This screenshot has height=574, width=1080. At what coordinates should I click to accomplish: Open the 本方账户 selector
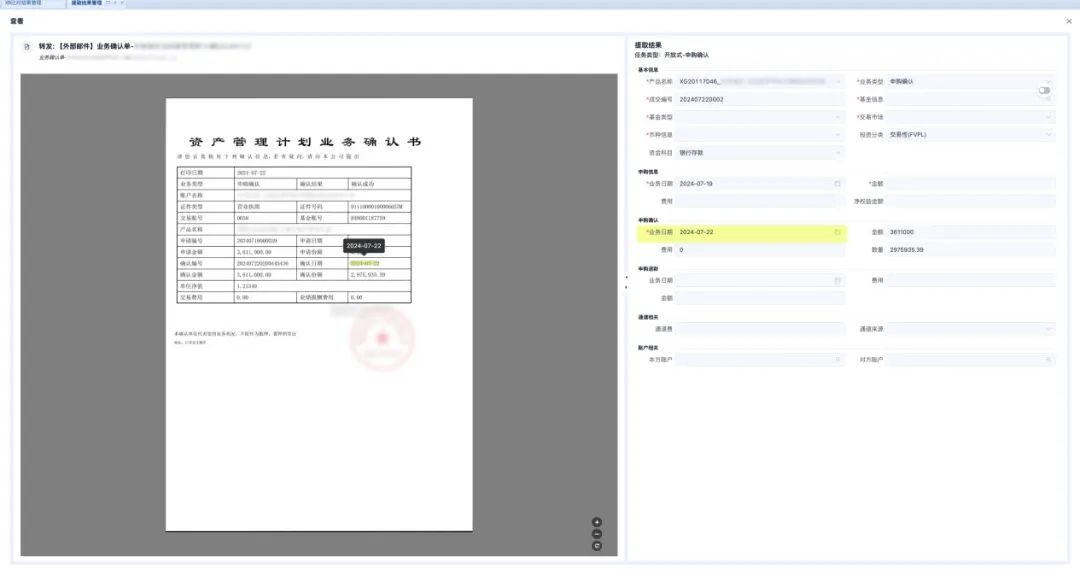coord(760,360)
